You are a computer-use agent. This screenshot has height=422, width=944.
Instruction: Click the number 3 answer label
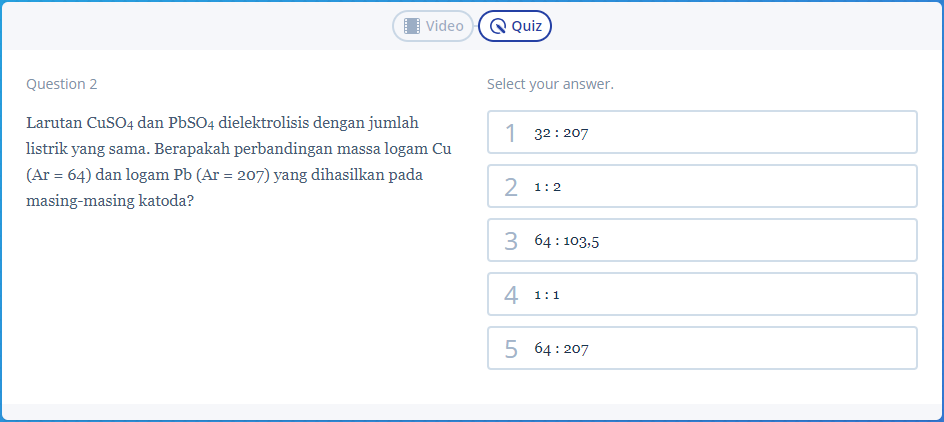tap(511, 241)
